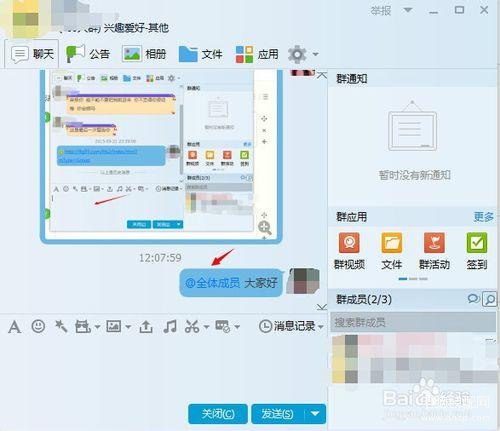The width and height of the screenshot is (500, 431).
Task: Switch to the 公告 tab
Action: point(88,54)
